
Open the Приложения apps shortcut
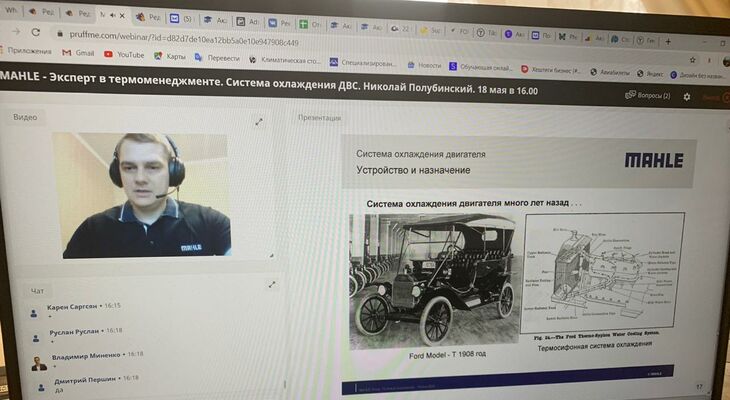click(x=26, y=51)
